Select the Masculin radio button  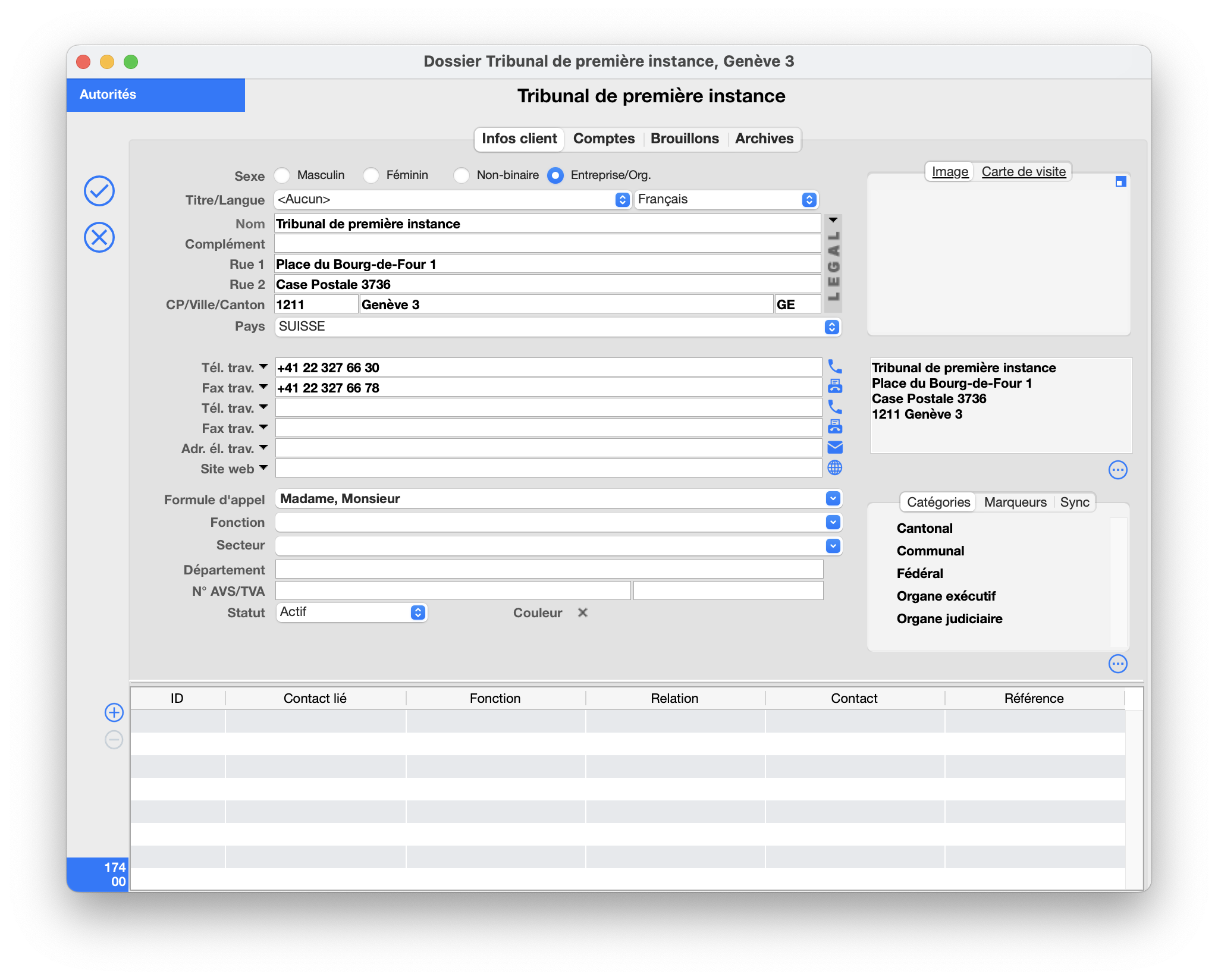282,175
